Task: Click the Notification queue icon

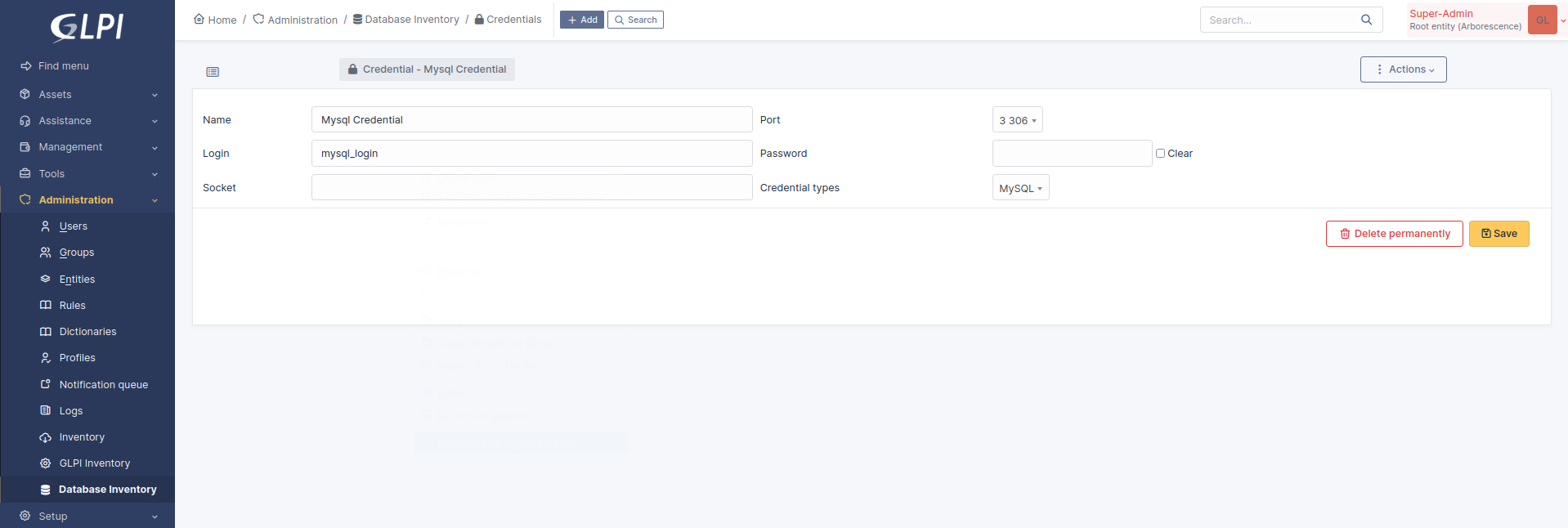Action: 46,384
